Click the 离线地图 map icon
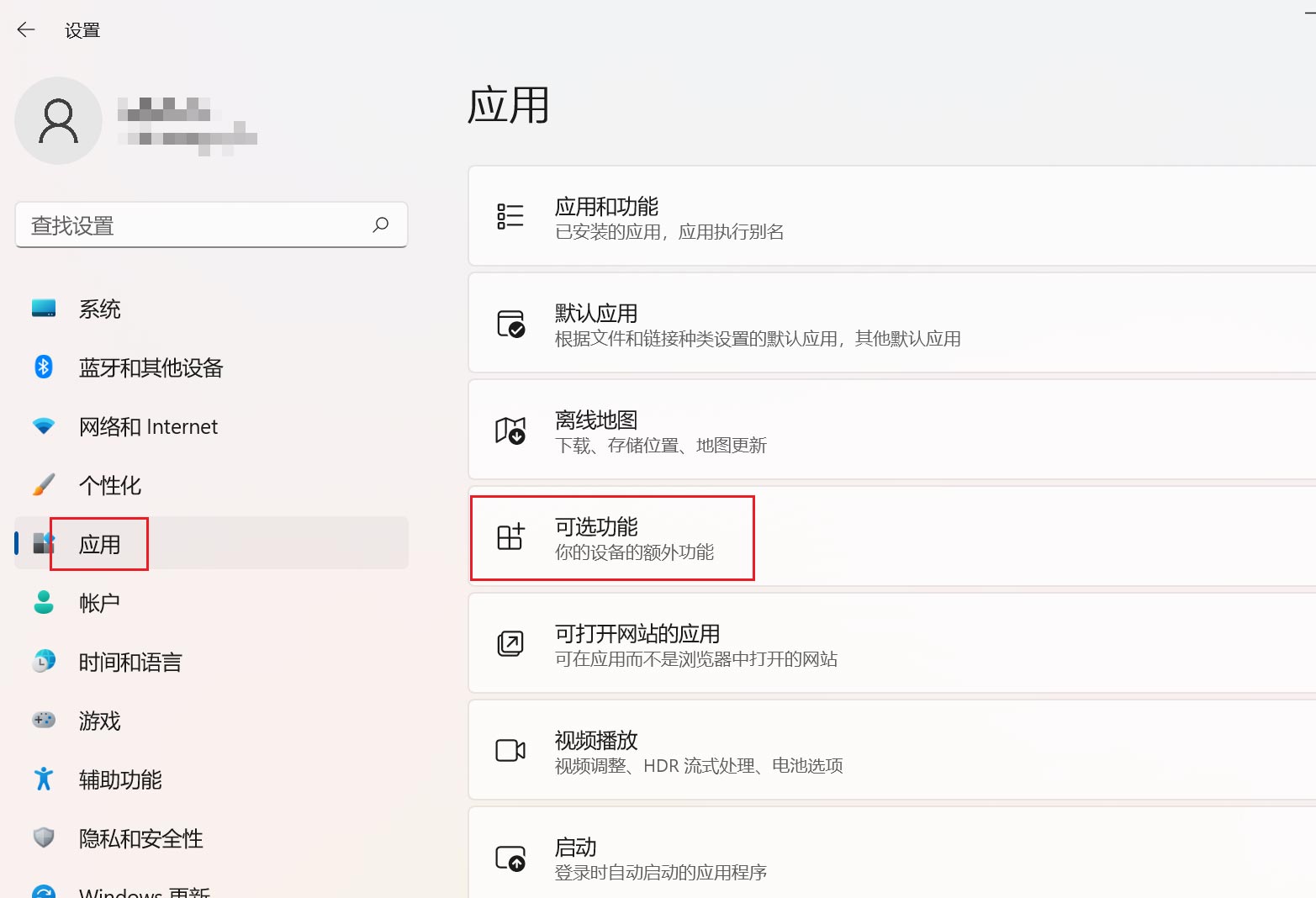 (x=510, y=431)
